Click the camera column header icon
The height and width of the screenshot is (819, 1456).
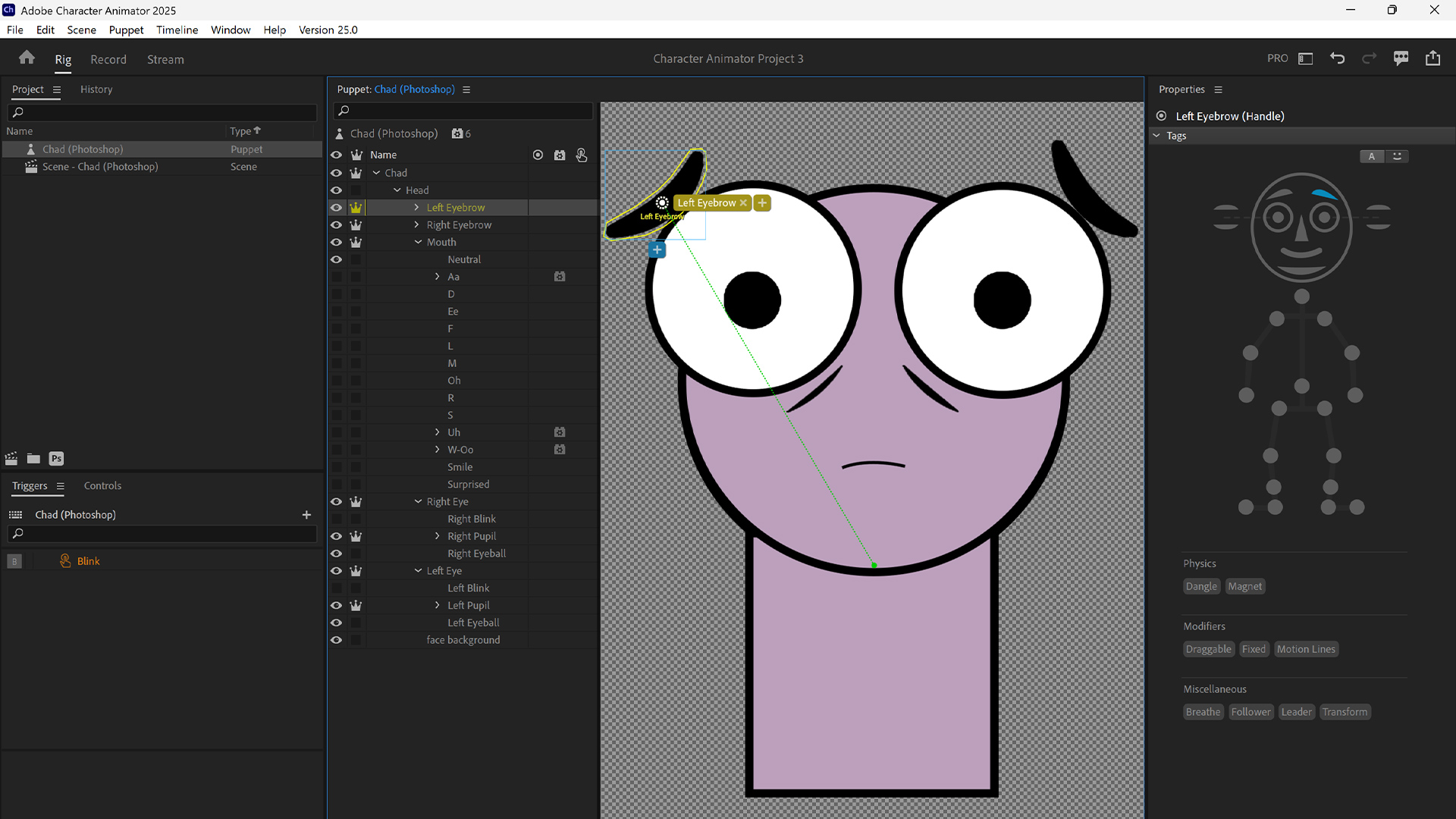point(560,155)
